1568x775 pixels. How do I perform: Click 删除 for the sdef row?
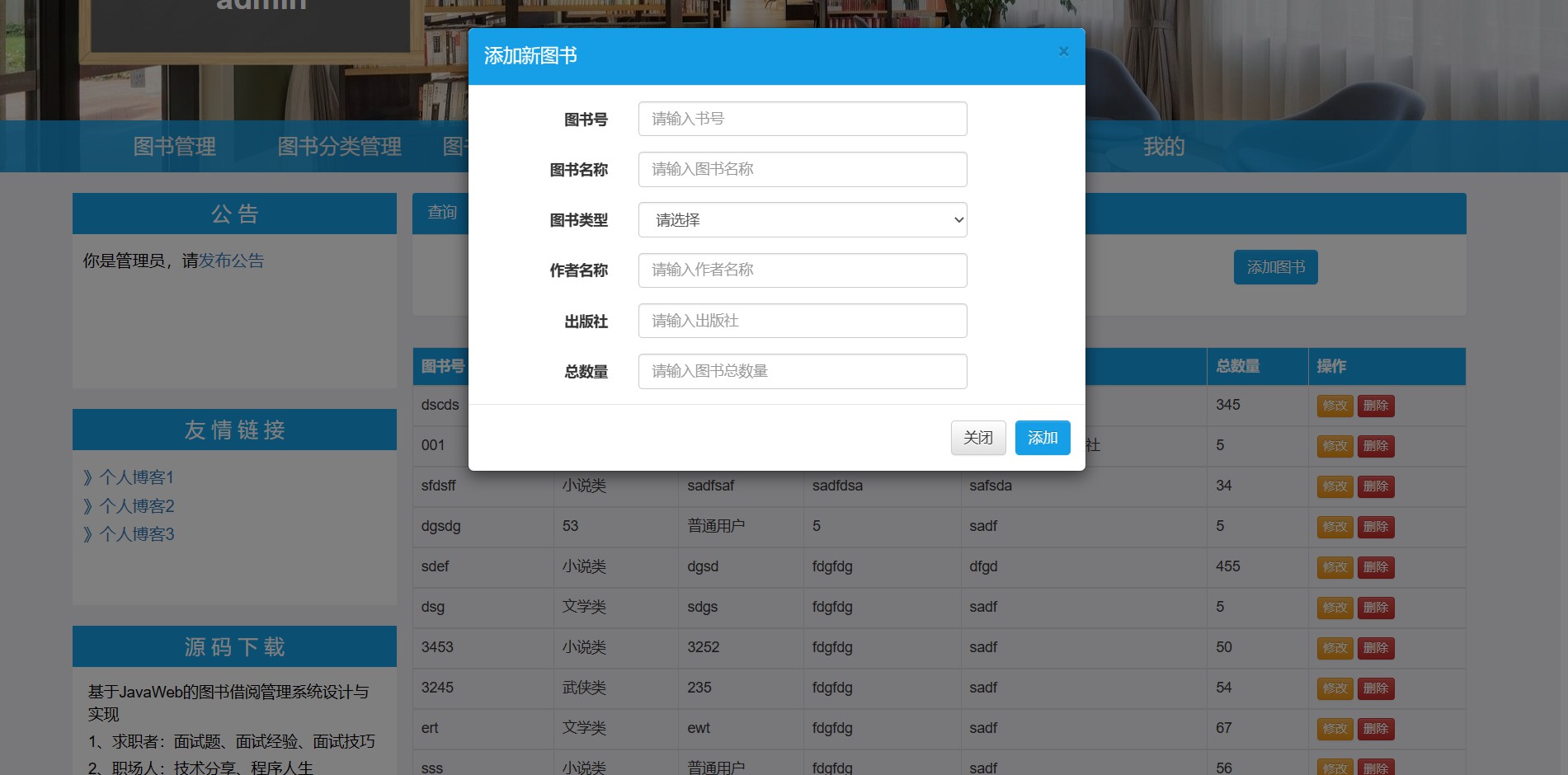click(1376, 567)
